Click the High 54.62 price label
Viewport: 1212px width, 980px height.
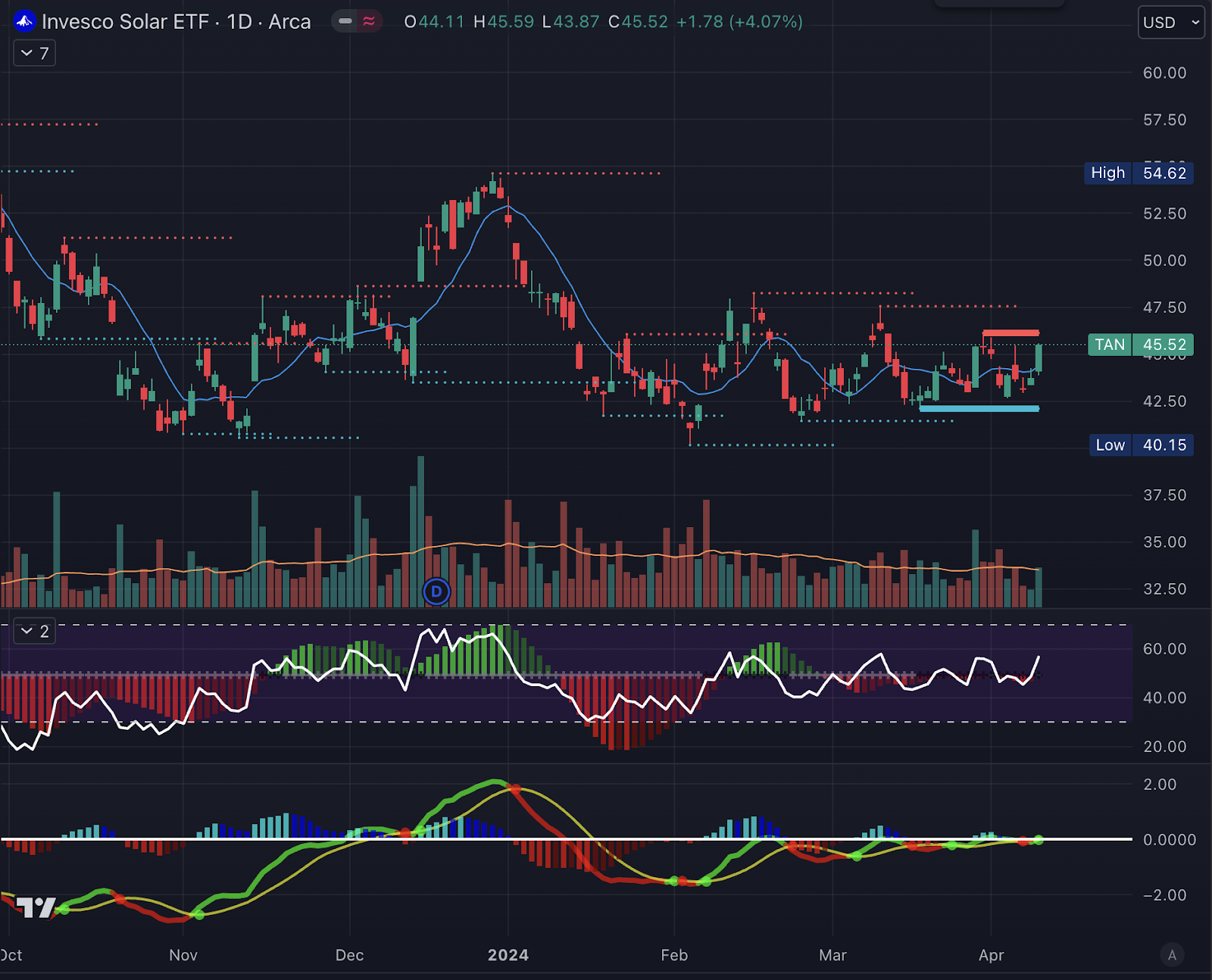tap(1139, 173)
